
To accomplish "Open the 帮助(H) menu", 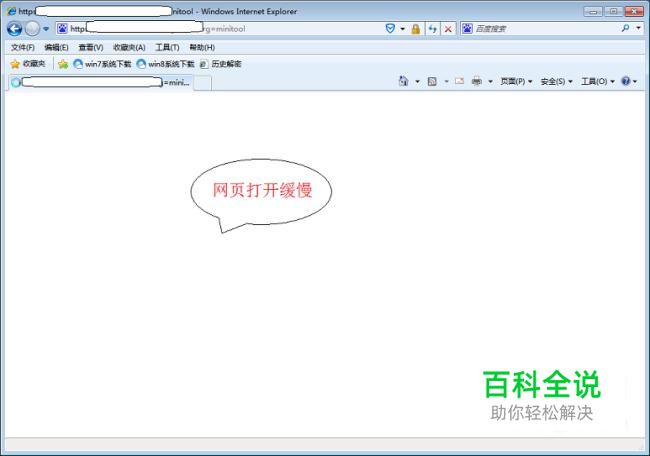I will pos(202,47).
